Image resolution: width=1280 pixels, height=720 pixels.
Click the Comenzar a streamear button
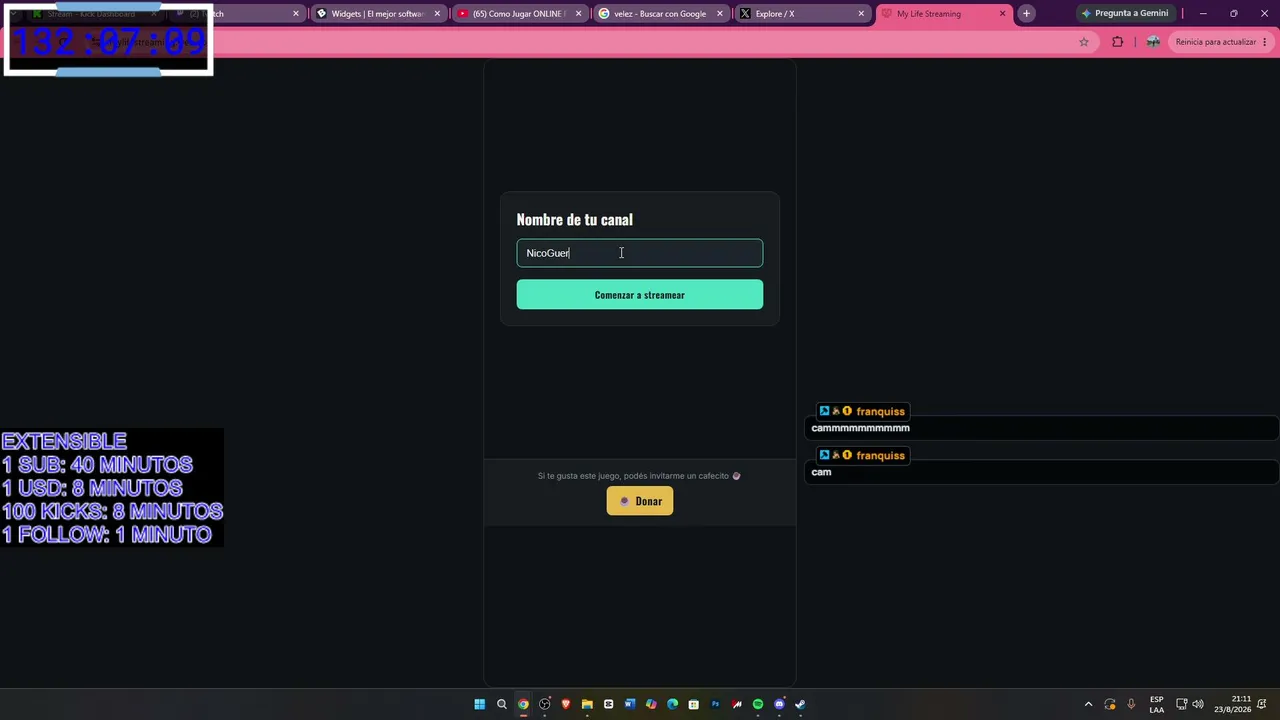[x=639, y=294]
